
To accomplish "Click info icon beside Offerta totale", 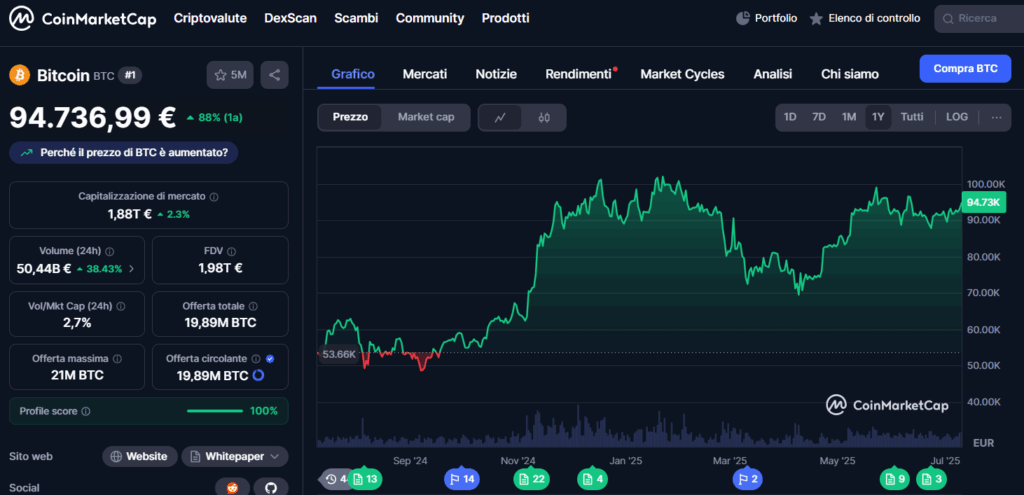I will [253, 306].
